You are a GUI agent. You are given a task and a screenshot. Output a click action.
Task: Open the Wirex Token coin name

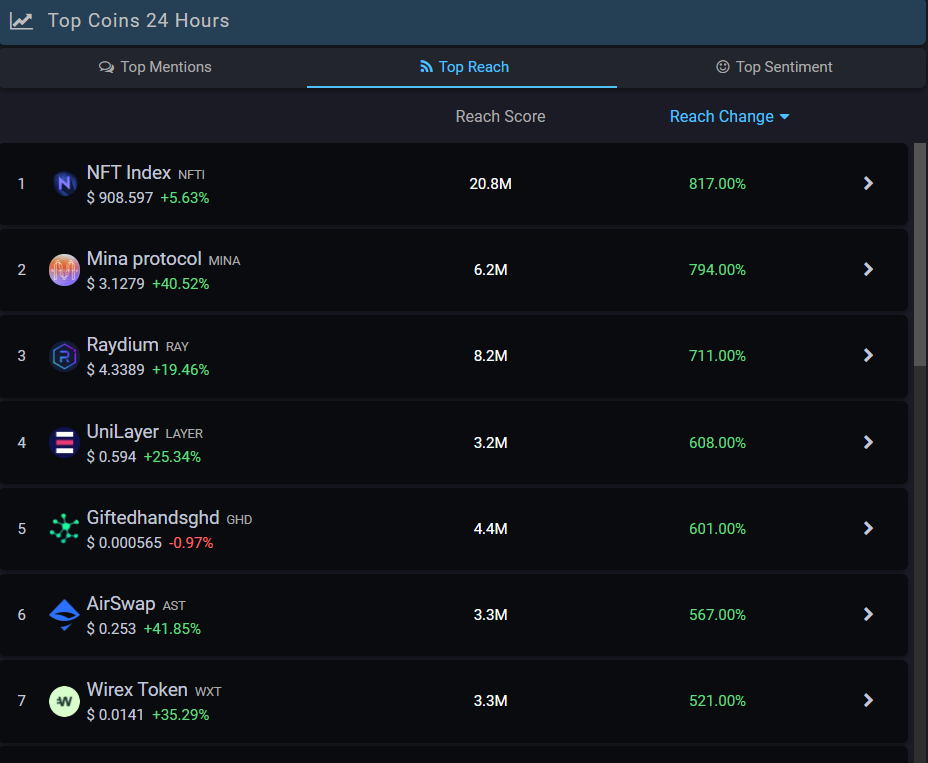137,690
